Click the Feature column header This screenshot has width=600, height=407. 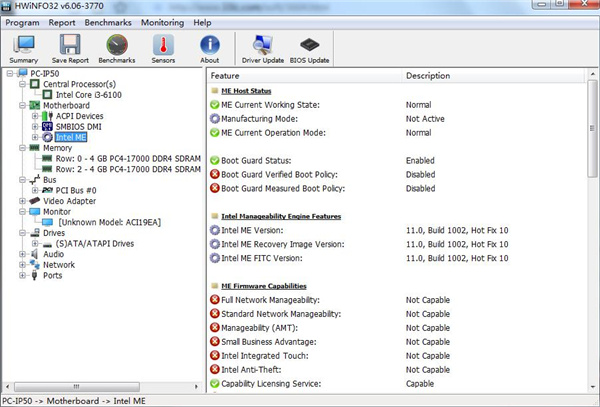click(x=225, y=75)
